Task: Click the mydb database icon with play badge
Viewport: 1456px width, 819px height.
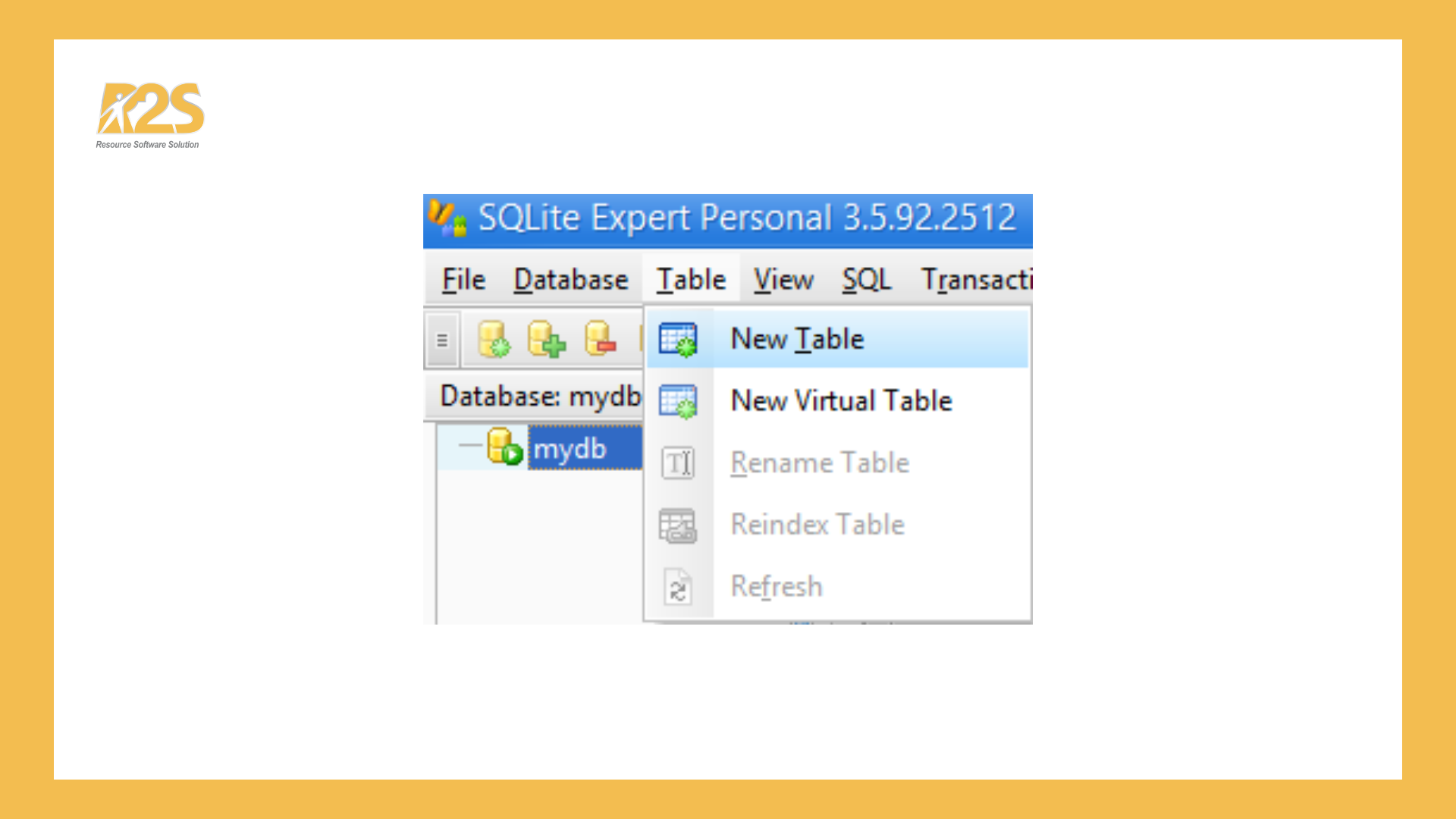Action: tap(503, 448)
